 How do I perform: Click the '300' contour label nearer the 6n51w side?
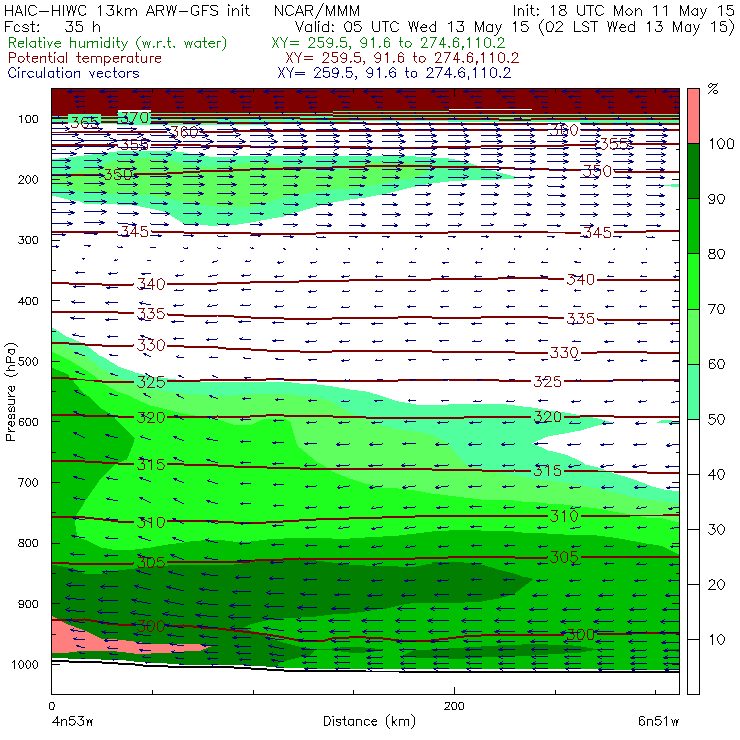pyautogui.click(x=580, y=635)
